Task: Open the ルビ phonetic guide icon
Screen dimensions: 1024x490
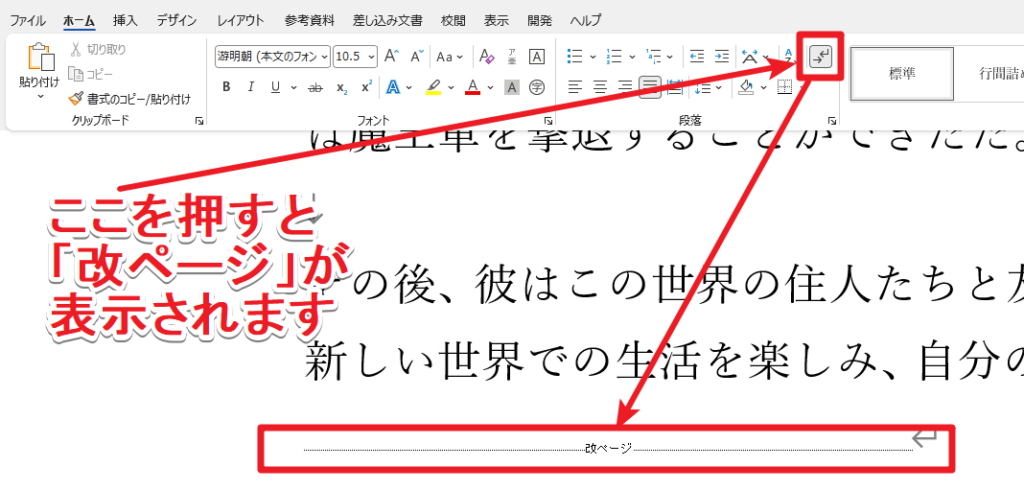Action: point(513,56)
